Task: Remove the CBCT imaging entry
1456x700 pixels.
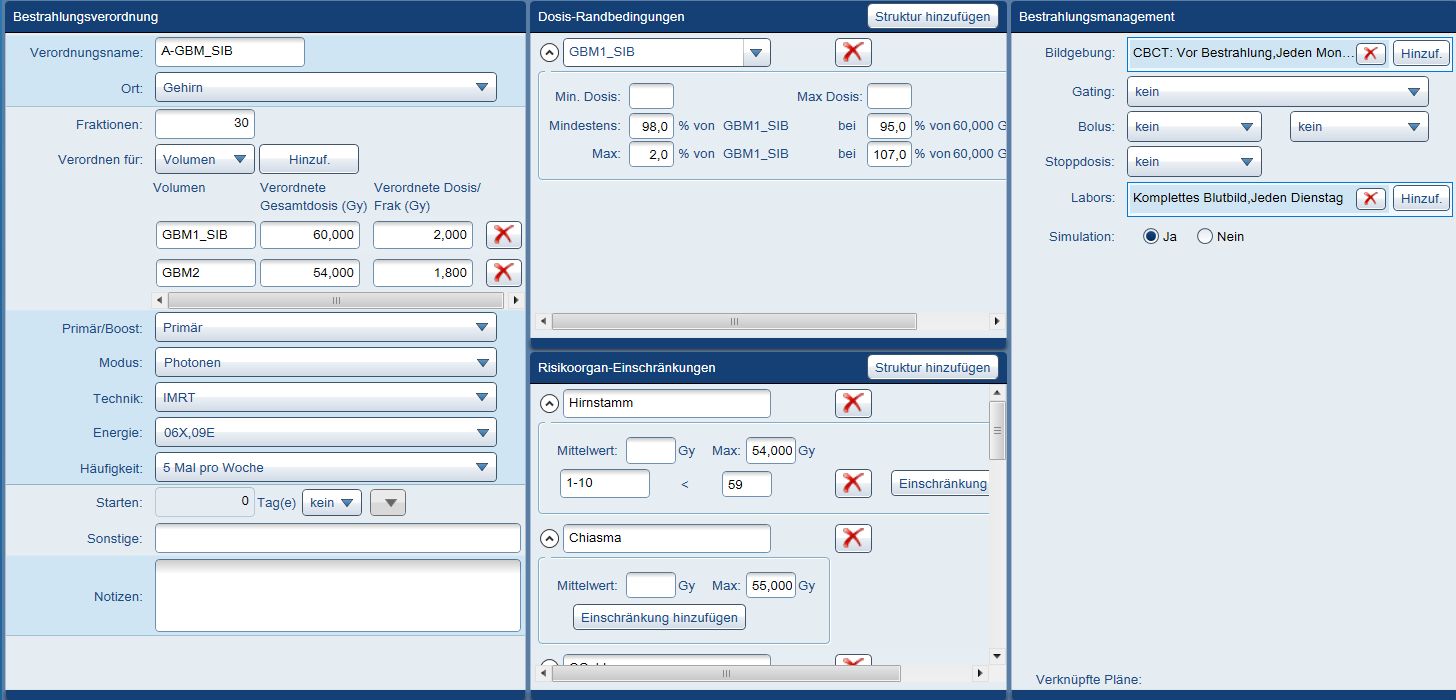Action: [x=1371, y=54]
